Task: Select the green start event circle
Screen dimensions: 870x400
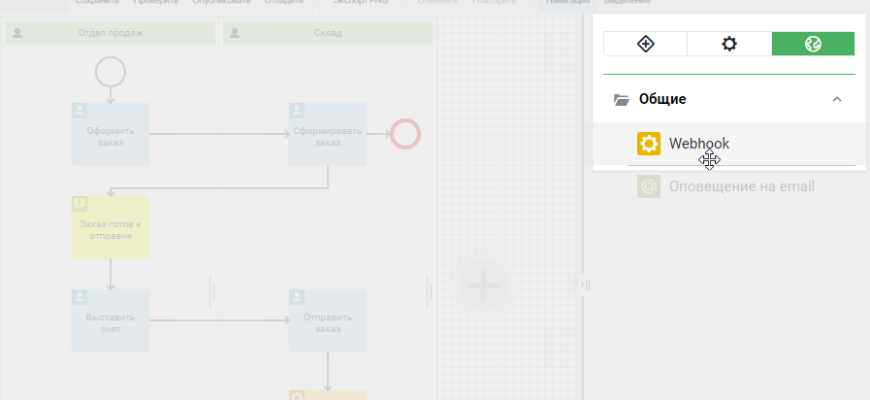Action: tap(110, 71)
